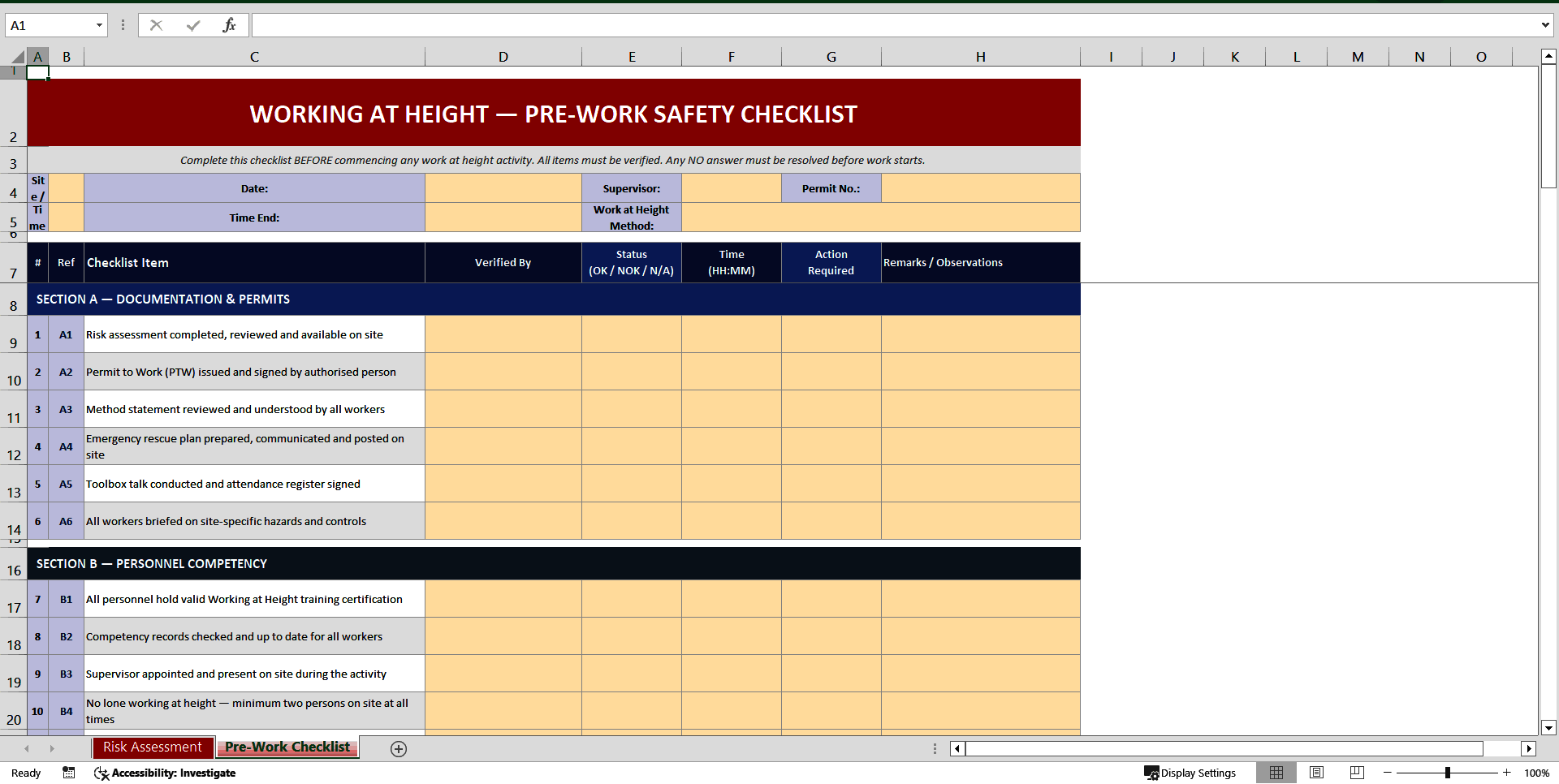Switch to the Risk Assessment sheet tab
Image resolution: width=1559 pixels, height=784 pixels.
point(152,747)
